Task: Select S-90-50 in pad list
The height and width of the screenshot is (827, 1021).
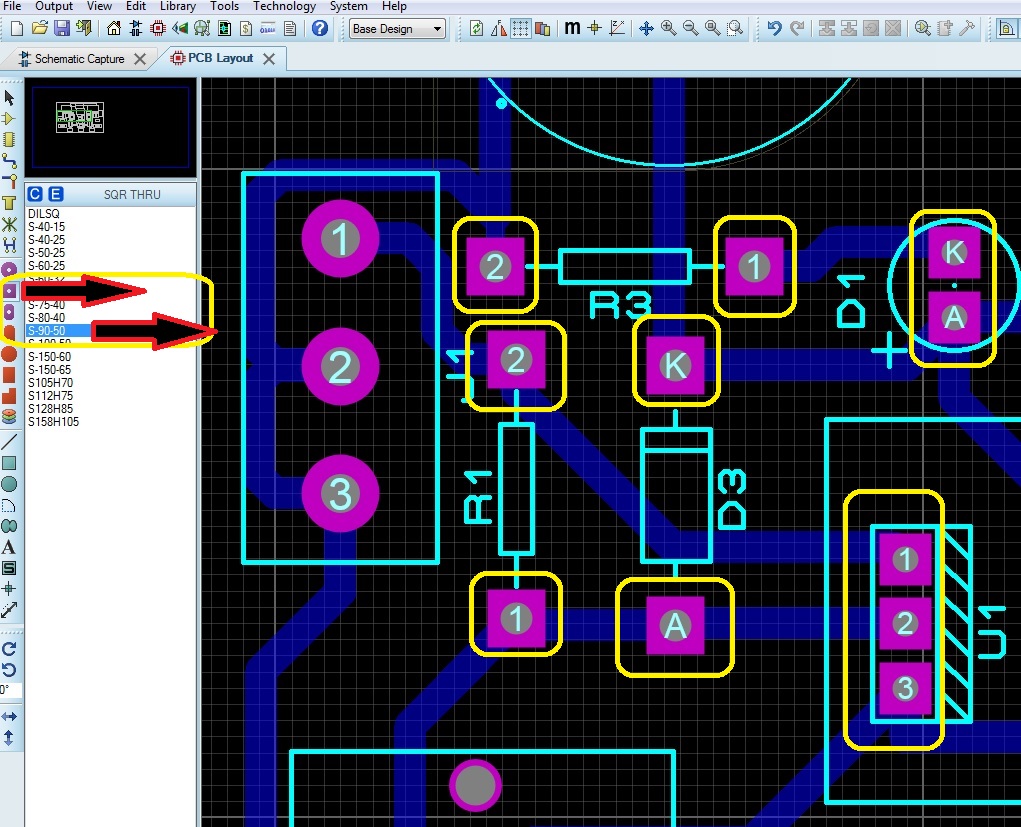Action: coord(59,331)
